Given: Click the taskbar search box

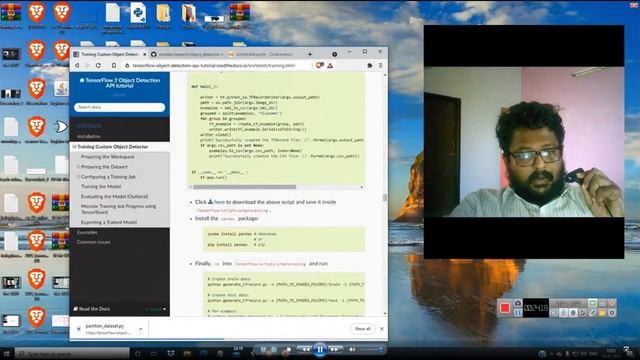Looking at the screenshot, I should click(x=73, y=353).
